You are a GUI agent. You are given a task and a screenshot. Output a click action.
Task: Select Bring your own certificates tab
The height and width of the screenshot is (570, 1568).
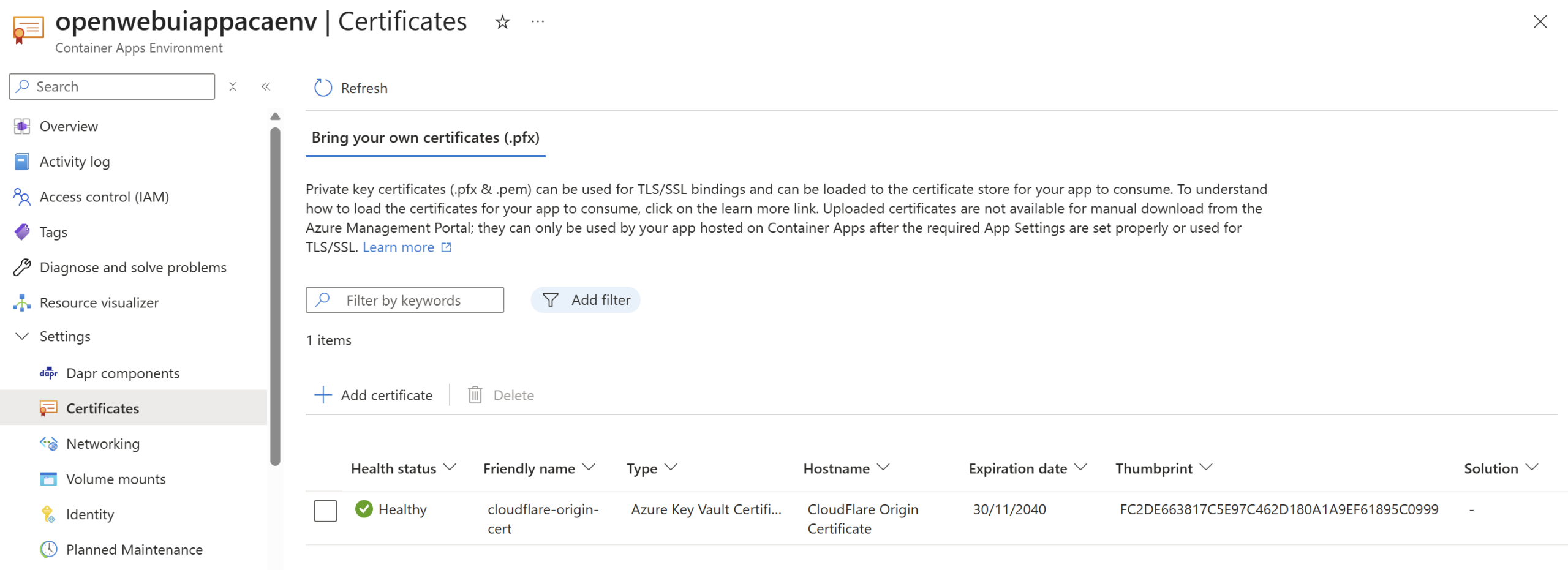tap(425, 138)
